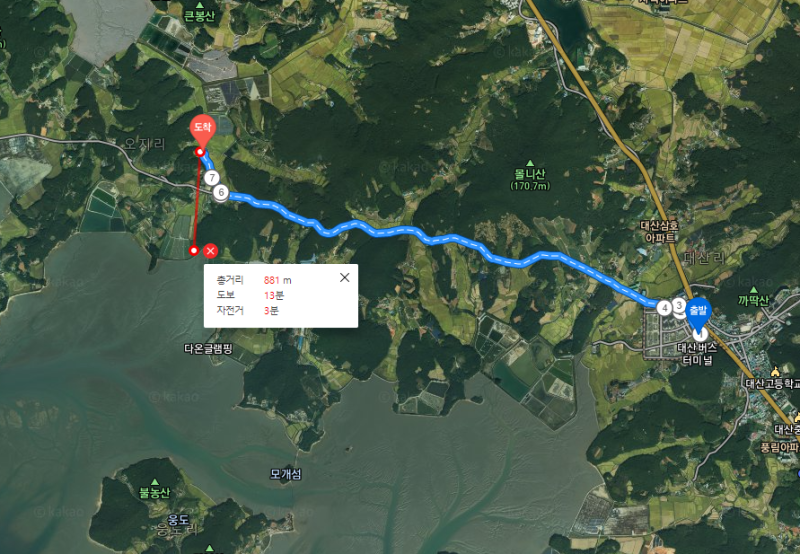
Task: Click the 대산버스터미널 map label
Action: coord(697,354)
